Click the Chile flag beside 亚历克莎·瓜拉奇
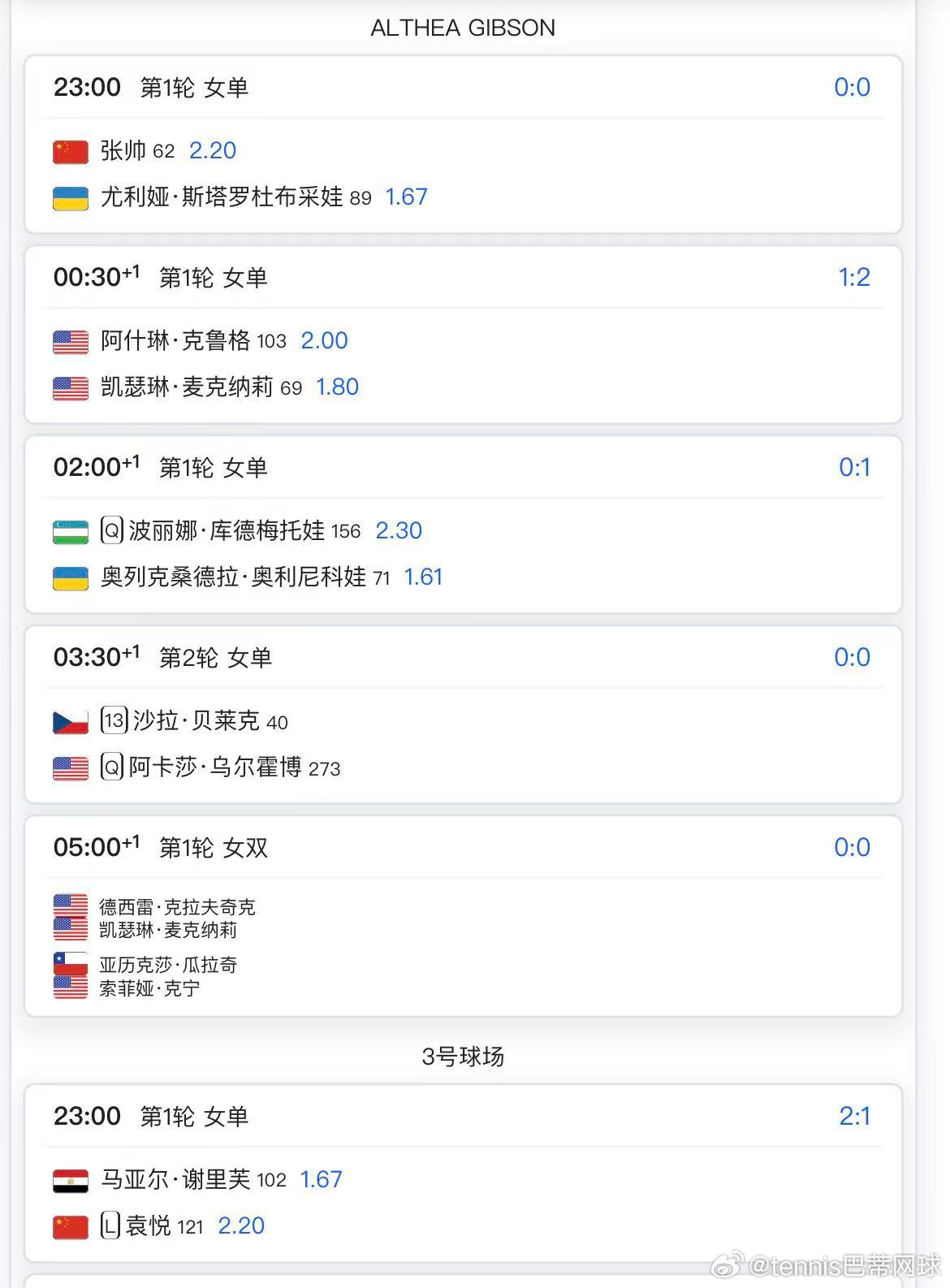Screen dimensions: 950x1288 [71, 964]
